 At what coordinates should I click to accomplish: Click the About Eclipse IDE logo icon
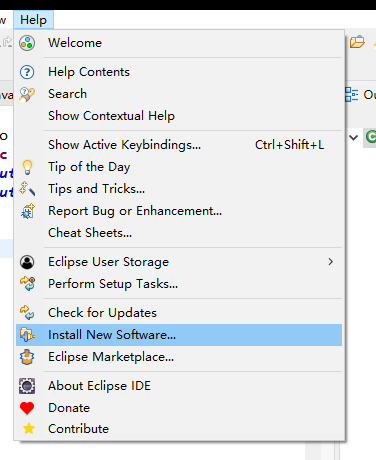click(x=27, y=386)
